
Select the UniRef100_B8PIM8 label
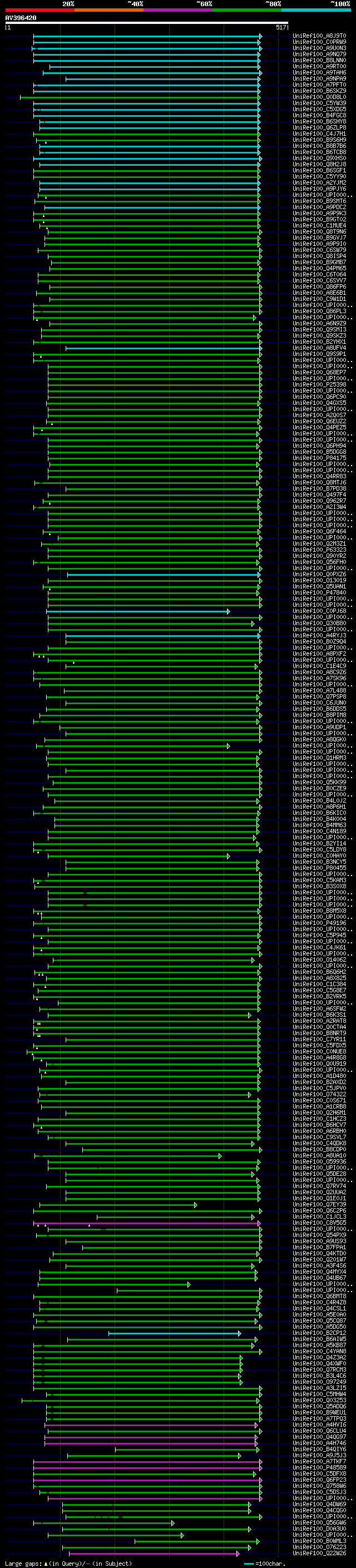[x=319, y=715]
